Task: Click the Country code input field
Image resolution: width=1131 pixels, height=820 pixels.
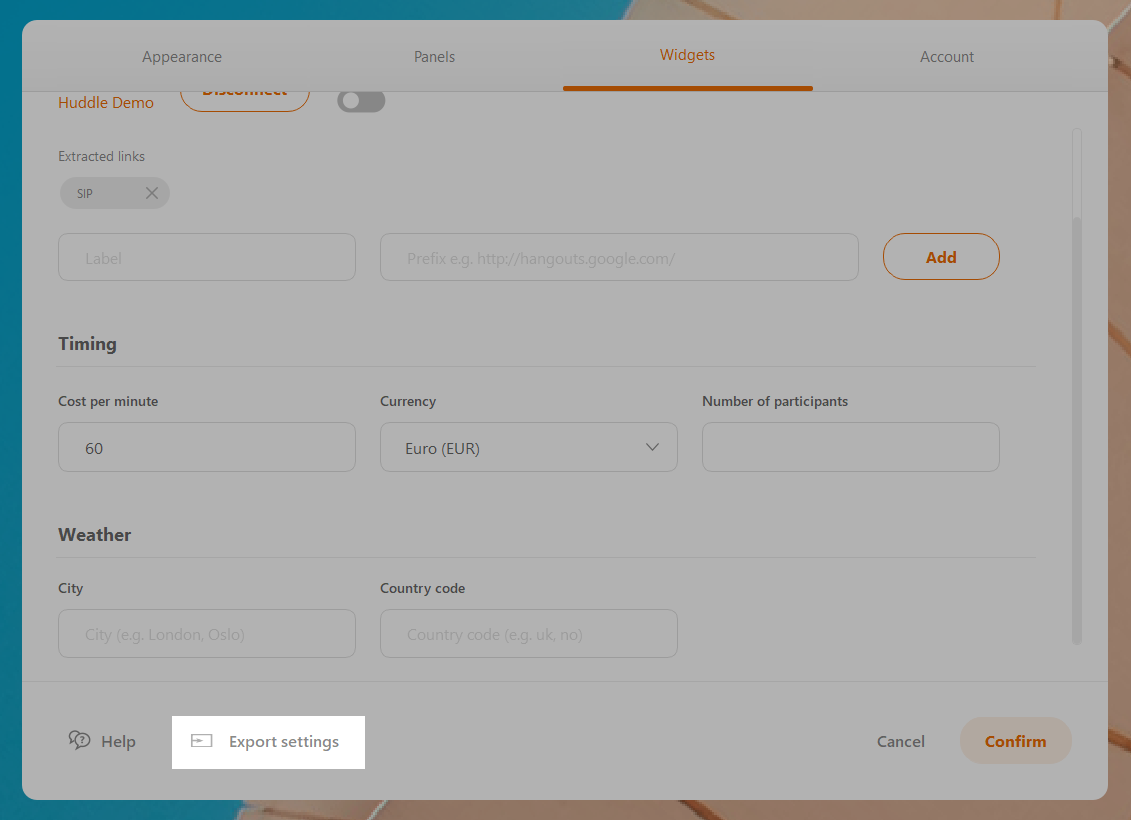Action: tap(528, 634)
